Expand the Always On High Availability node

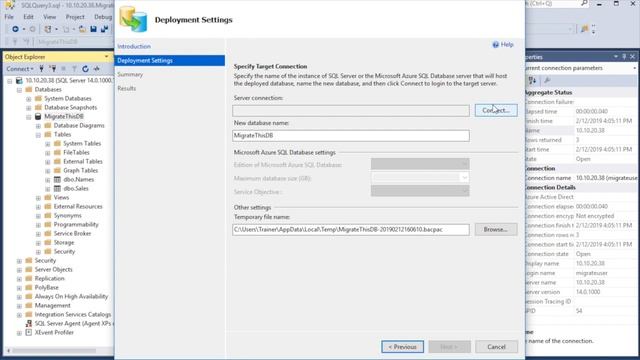[x=19, y=297]
